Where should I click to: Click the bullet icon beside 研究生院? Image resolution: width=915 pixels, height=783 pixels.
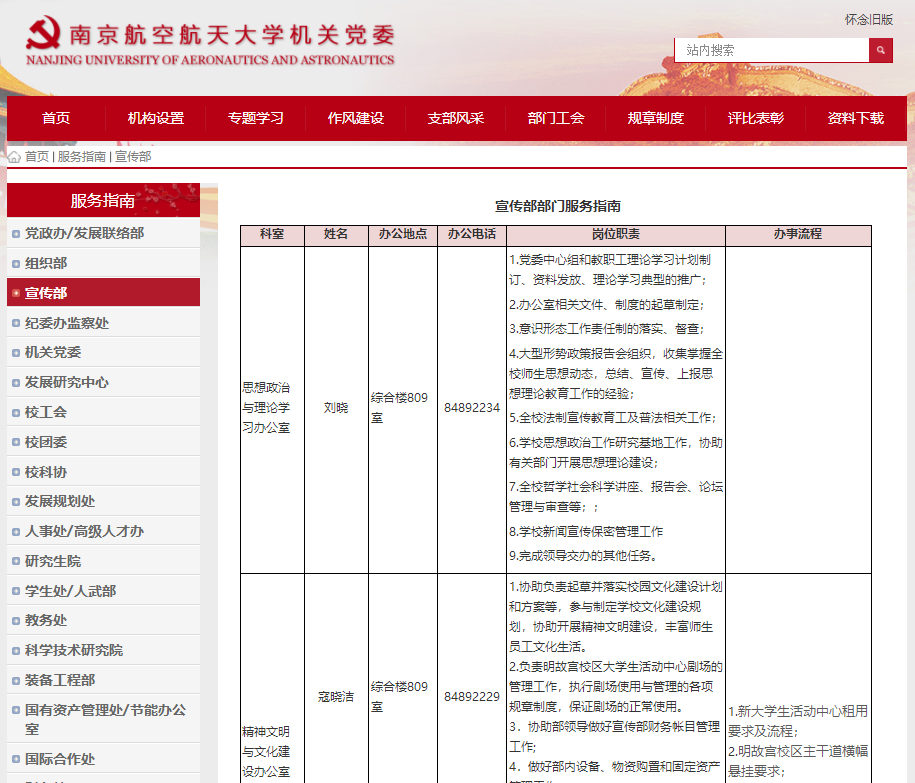click(15, 561)
